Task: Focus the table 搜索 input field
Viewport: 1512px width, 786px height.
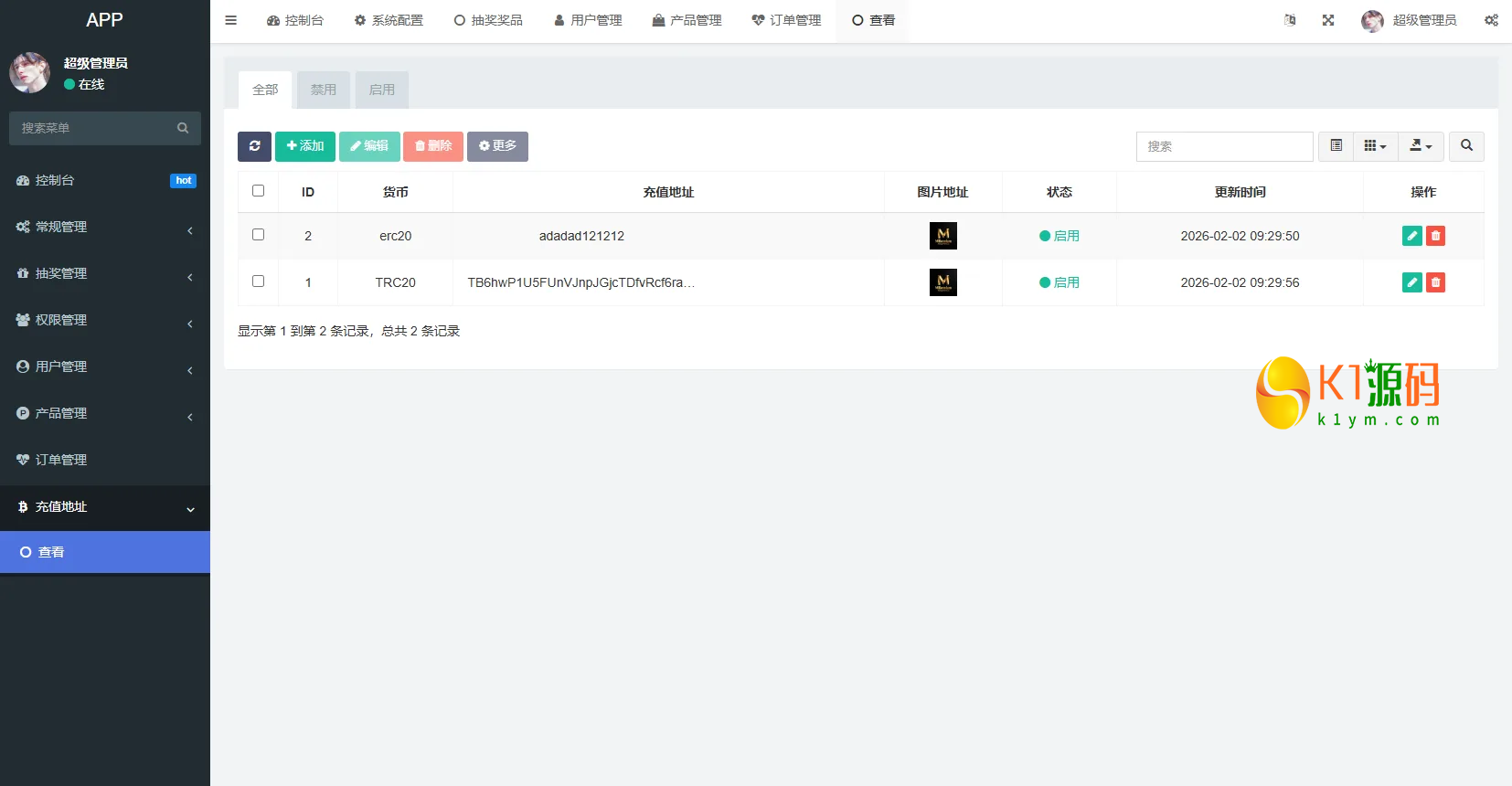Action: point(1224,146)
